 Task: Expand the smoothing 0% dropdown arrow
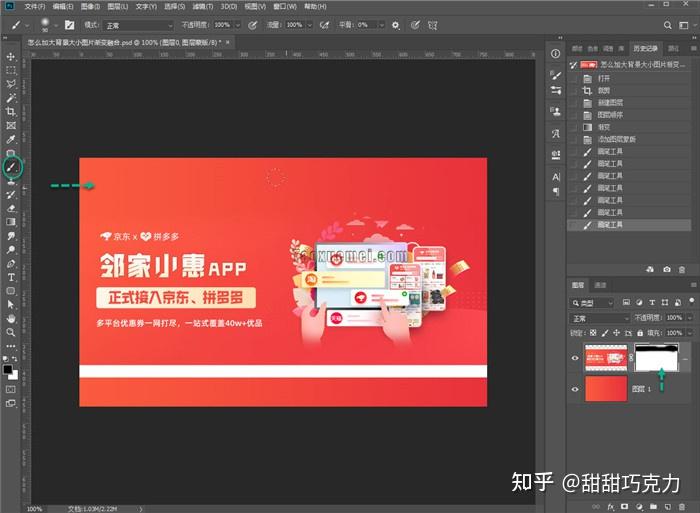click(x=382, y=25)
